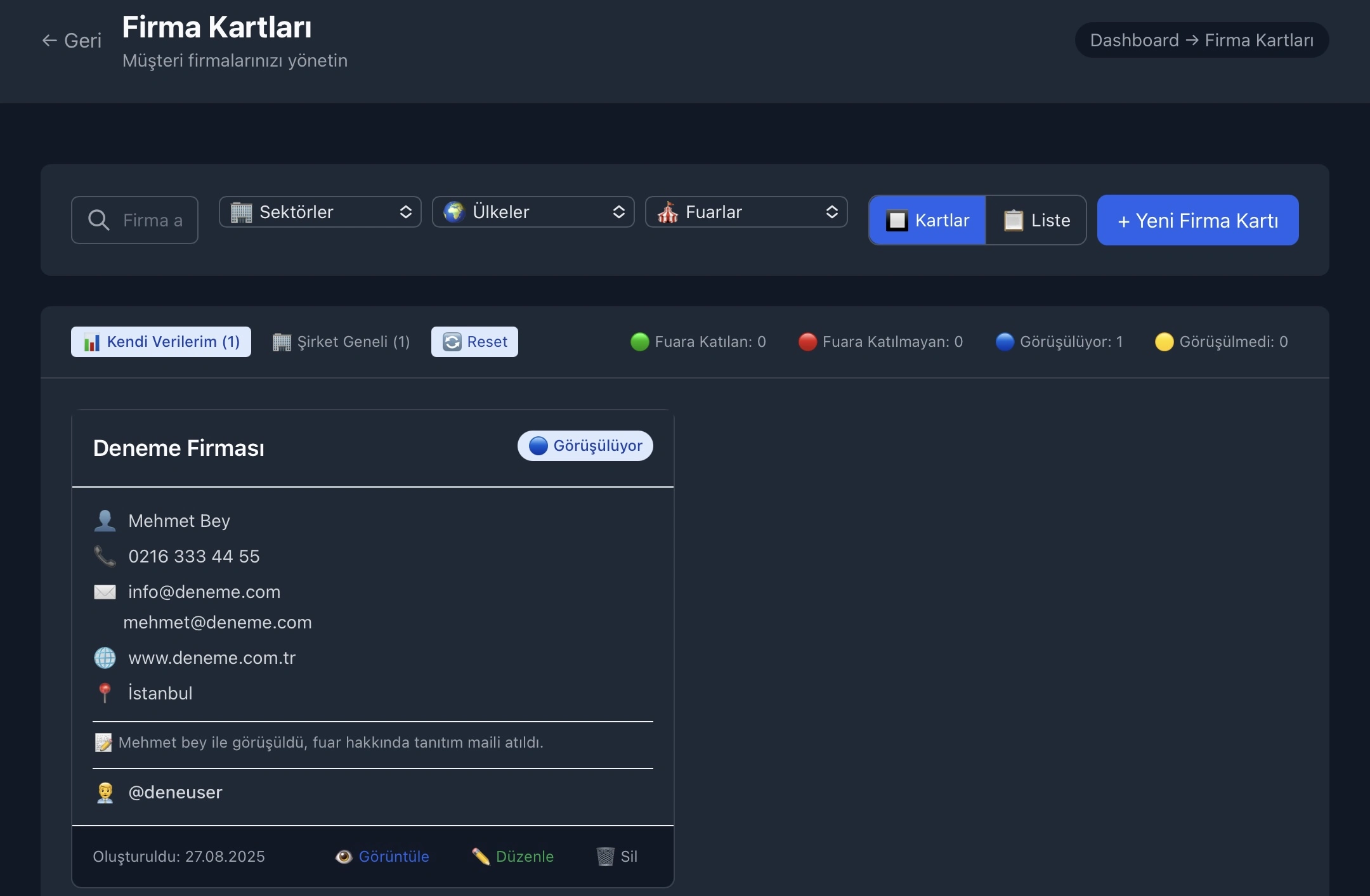Open the Fuarlar fair filter dropdown
This screenshot has width=1370, height=896.
[x=746, y=212]
